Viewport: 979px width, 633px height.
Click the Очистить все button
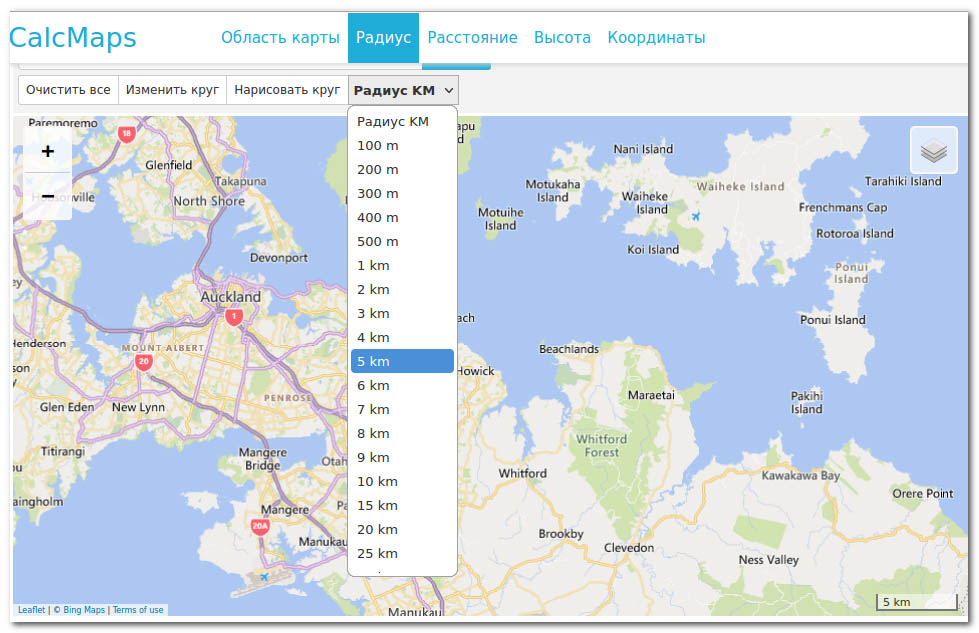(68, 90)
